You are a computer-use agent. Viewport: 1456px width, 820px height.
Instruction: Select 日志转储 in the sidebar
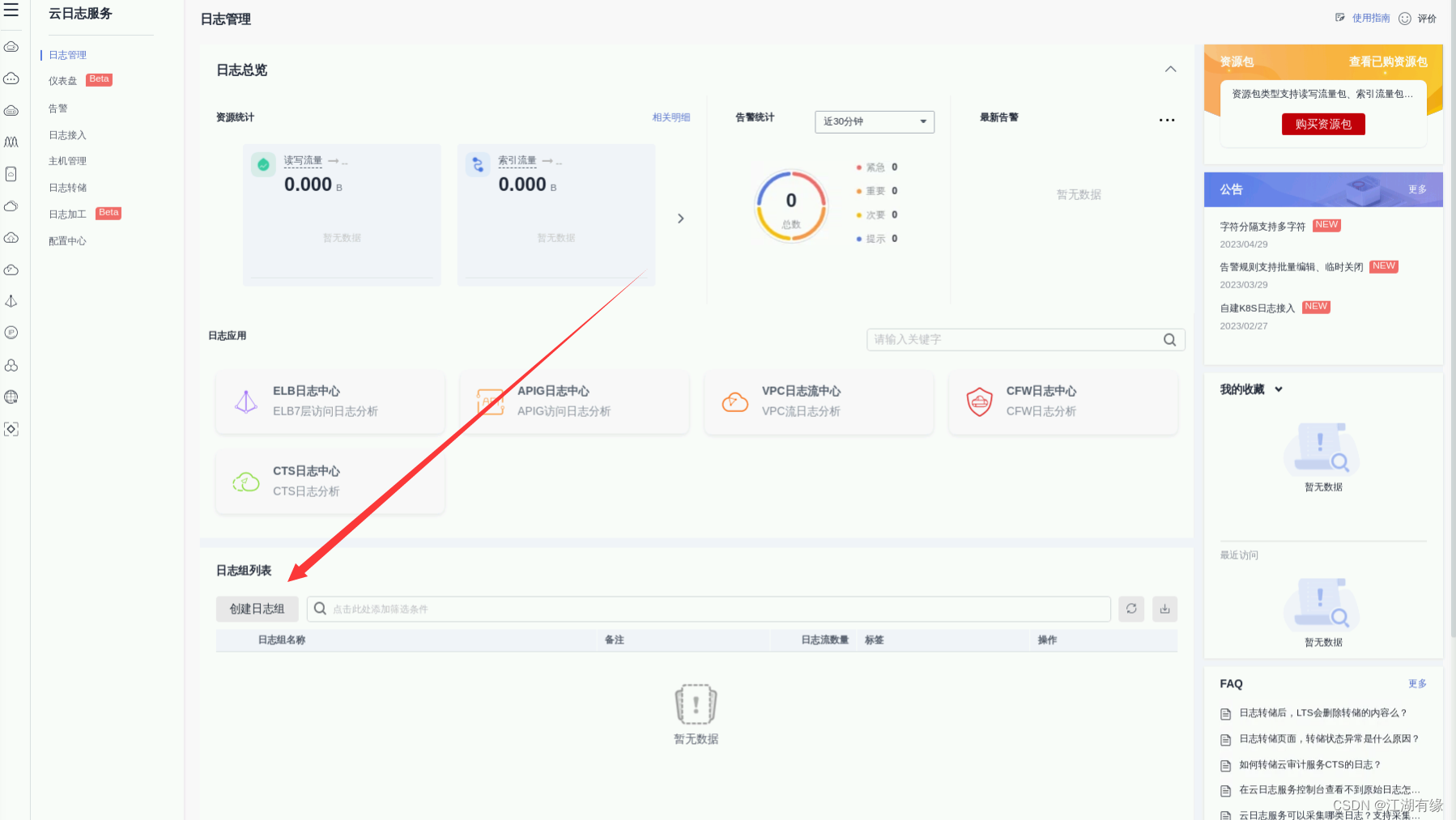pos(67,188)
